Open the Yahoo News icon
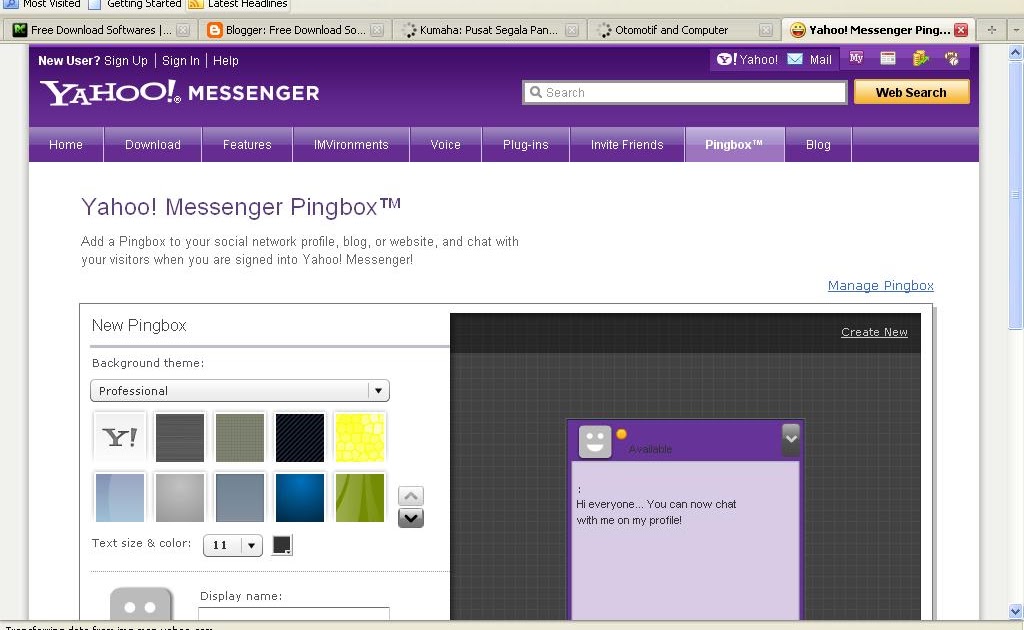Image resolution: width=1024 pixels, height=630 pixels. click(x=888, y=58)
